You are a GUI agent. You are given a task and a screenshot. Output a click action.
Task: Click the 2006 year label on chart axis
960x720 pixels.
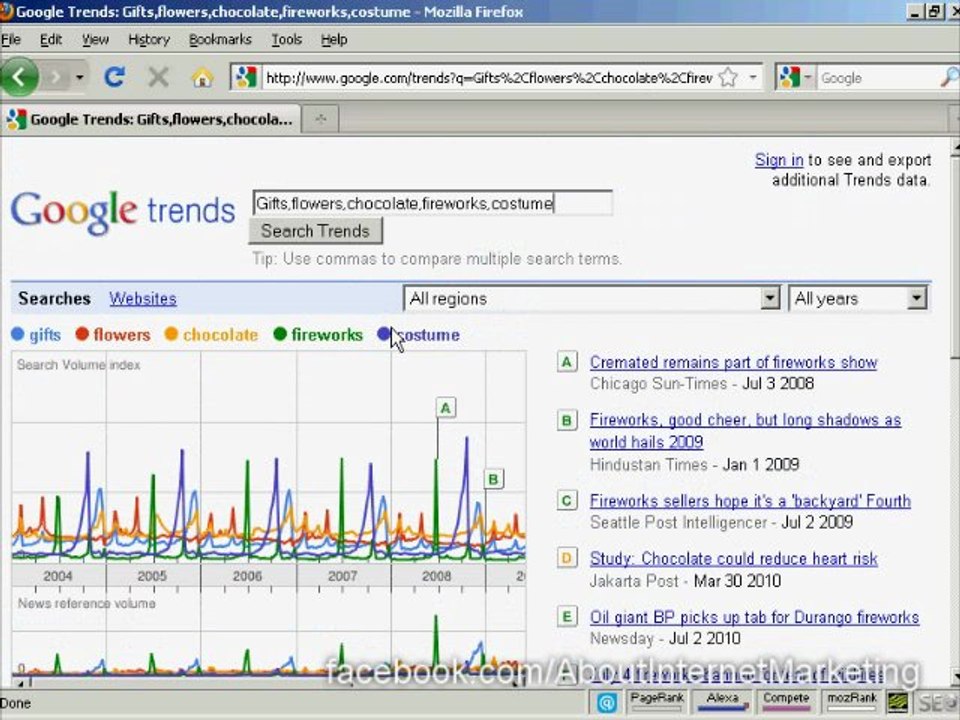[x=247, y=576]
